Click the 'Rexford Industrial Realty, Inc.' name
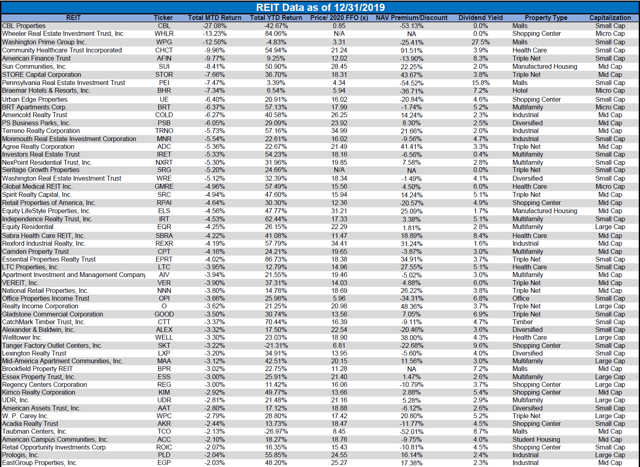This screenshot has width=640, height=467. (44, 243)
